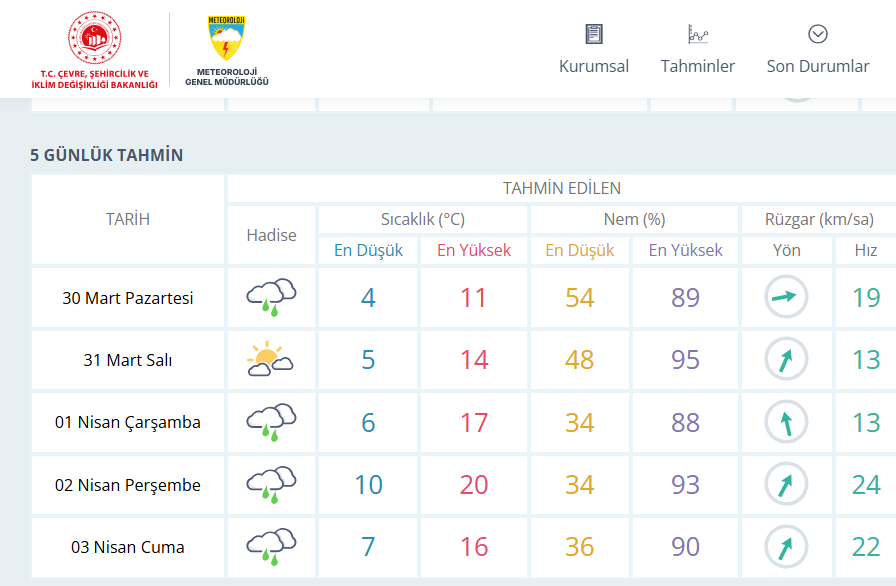Click the Tahminler chart icon
The image size is (896, 586).
coord(698,35)
